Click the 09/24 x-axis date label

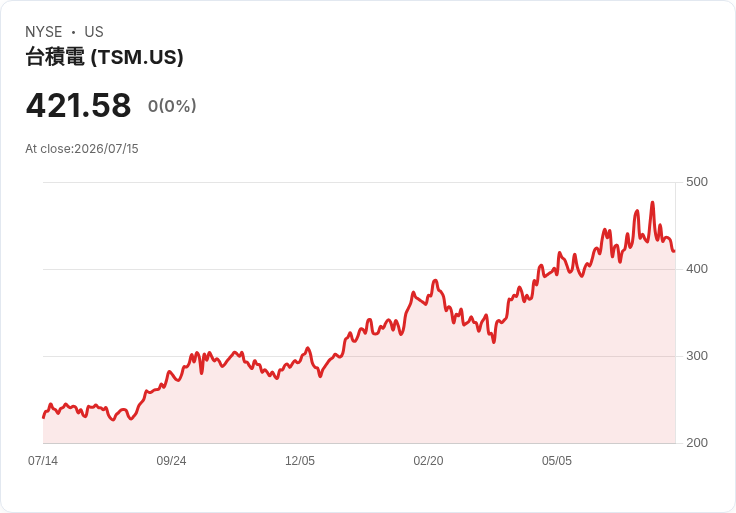(171, 460)
